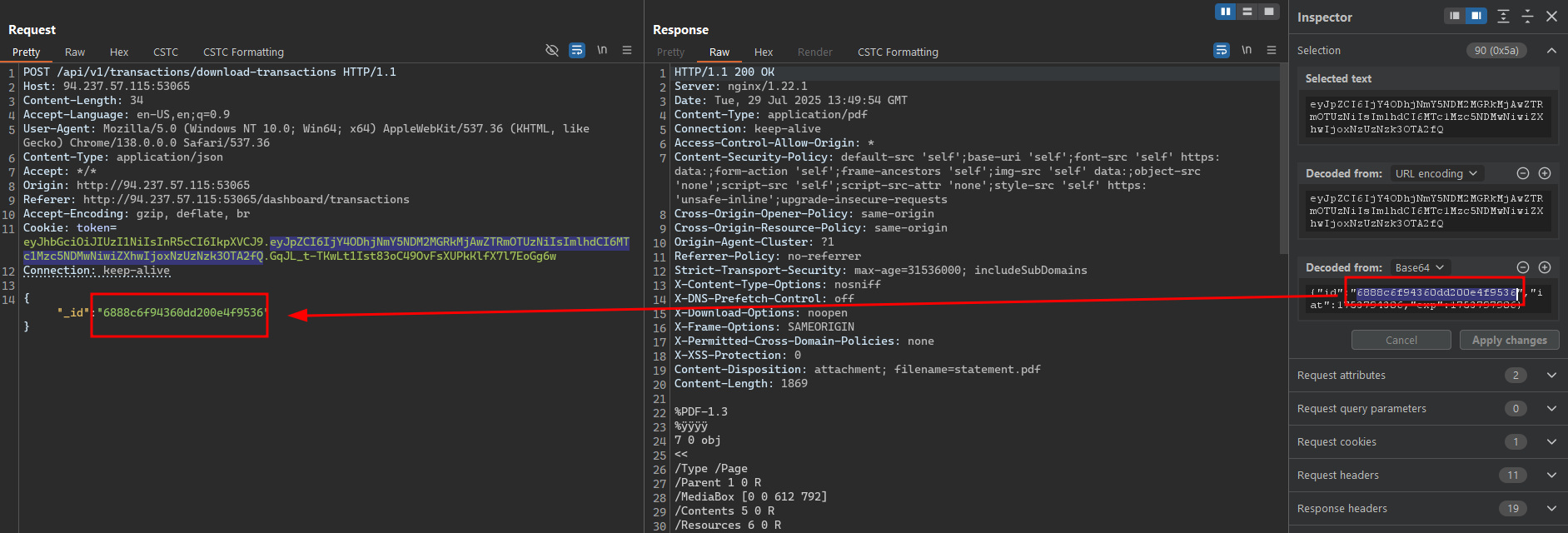Click the Referer header line in Request
Screen dimensions: 1568x533
tap(217, 199)
